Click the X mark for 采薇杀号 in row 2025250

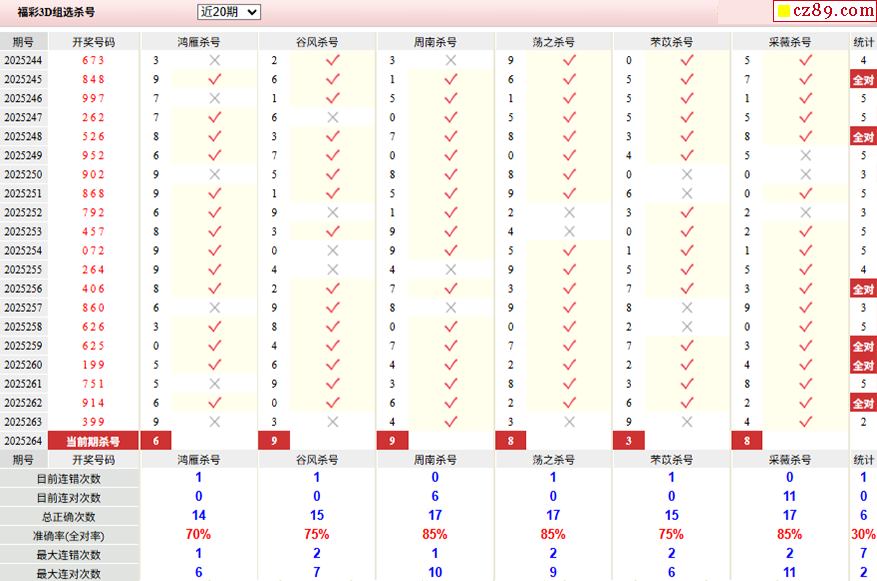click(x=805, y=174)
